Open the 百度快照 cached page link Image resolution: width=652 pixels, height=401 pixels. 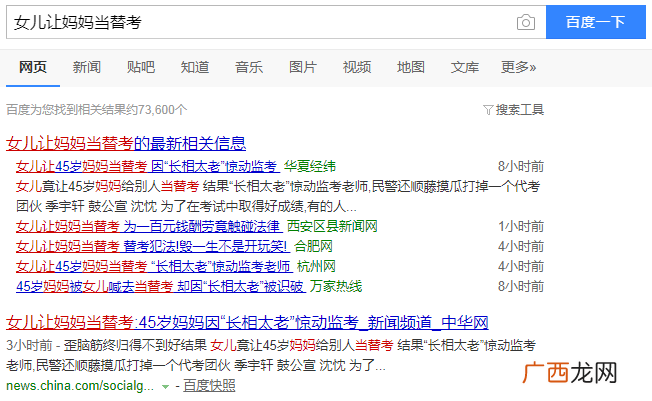(209, 386)
